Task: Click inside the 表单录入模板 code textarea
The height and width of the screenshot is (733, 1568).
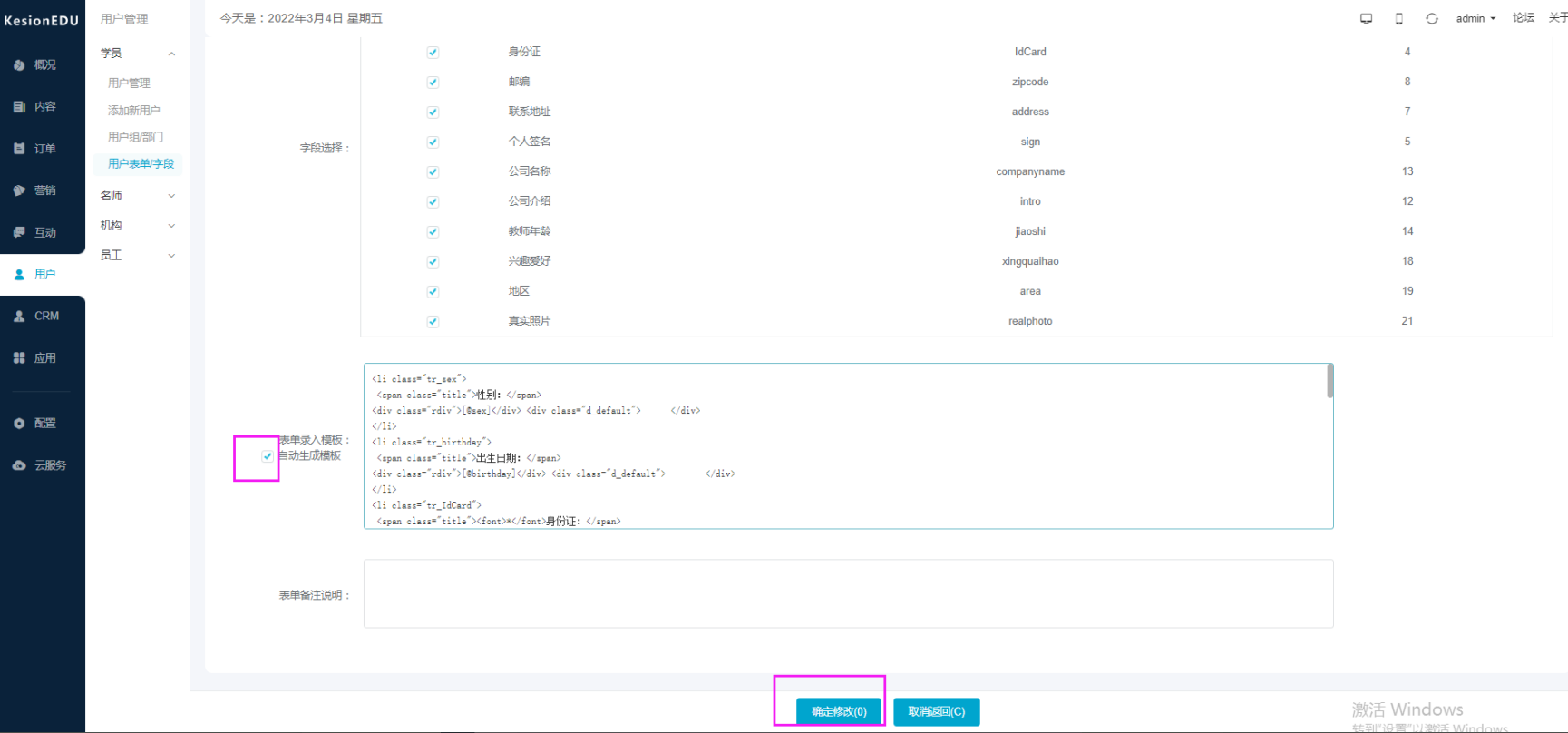Action: pyautogui.click(x=848, y=446)
